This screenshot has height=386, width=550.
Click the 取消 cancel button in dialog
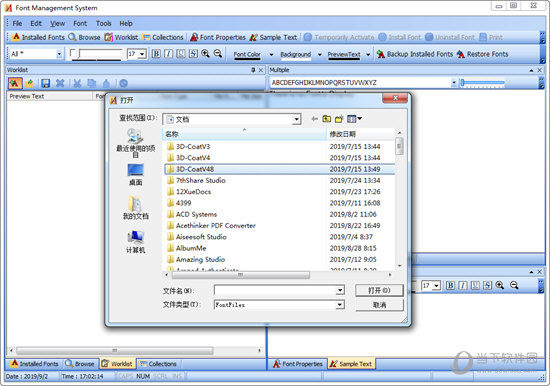coord(379,305)
